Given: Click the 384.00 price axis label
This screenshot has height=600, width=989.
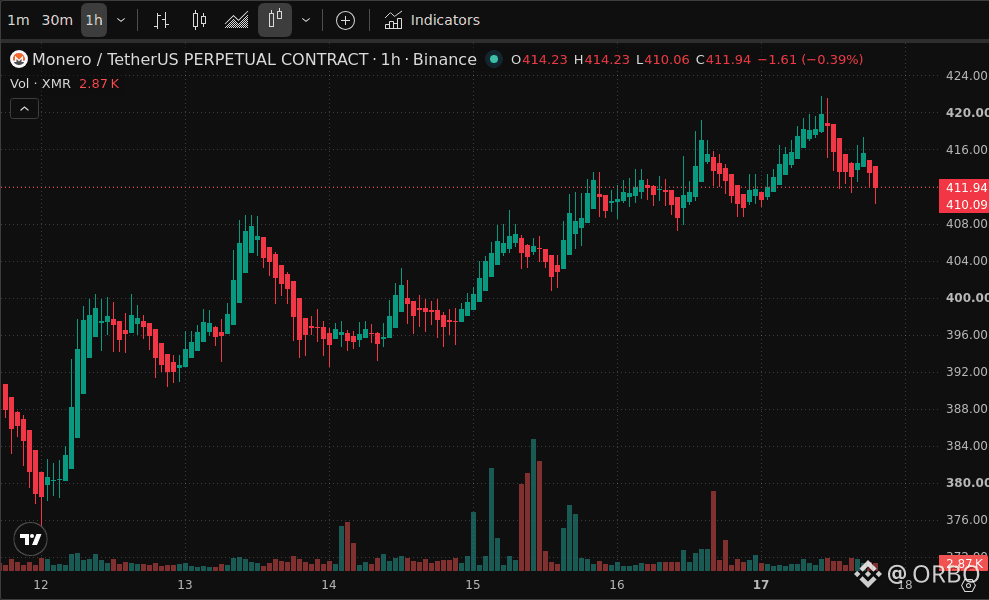Looking at the screenshot, I should coord(966,445).
